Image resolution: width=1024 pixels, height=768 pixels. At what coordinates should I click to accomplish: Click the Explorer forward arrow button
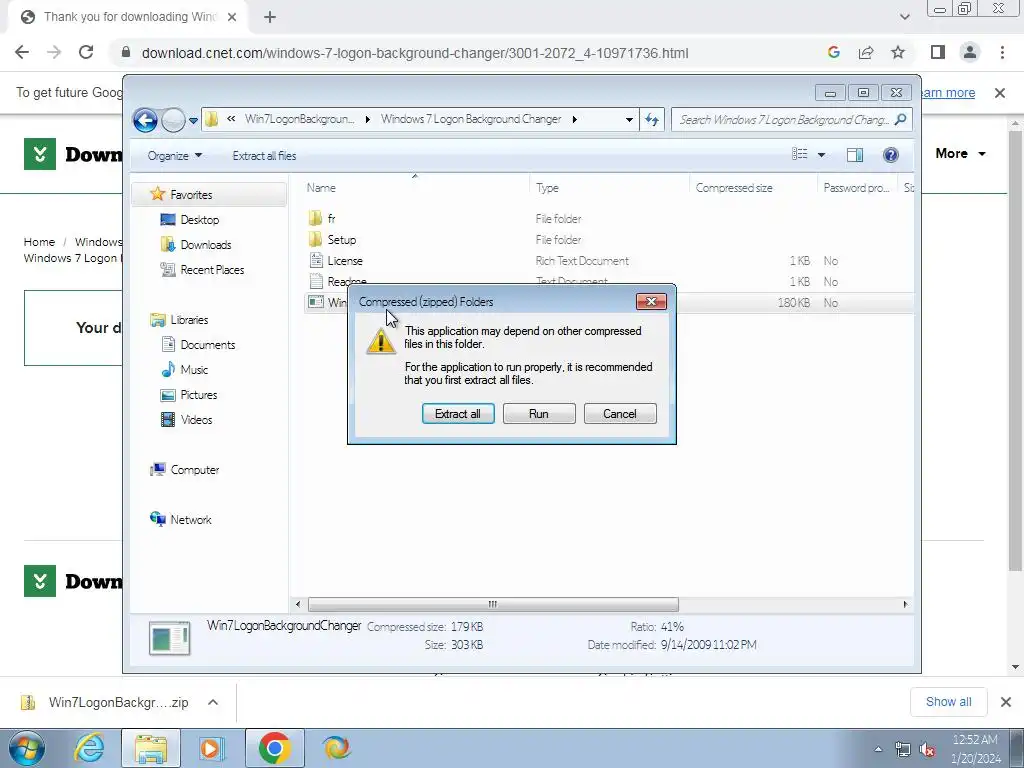click(173, 120)
